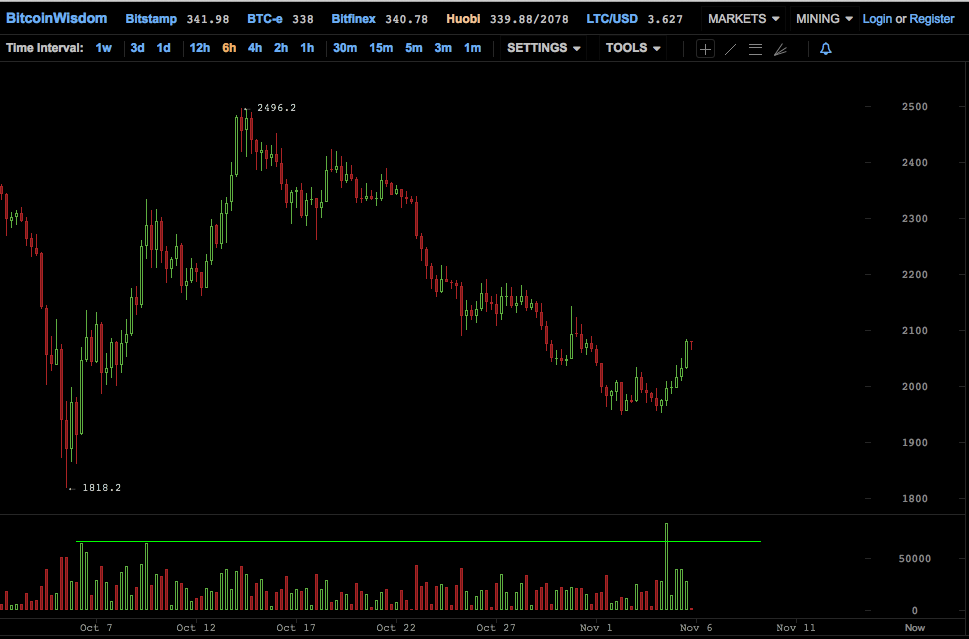Click the Oct 17 date label

pos(295,628)
